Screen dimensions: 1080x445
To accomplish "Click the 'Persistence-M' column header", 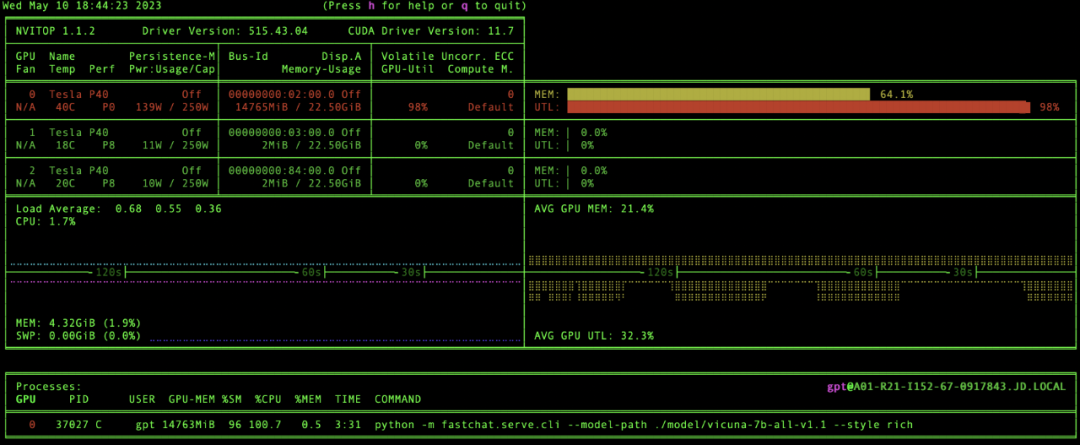I will 172,56.
